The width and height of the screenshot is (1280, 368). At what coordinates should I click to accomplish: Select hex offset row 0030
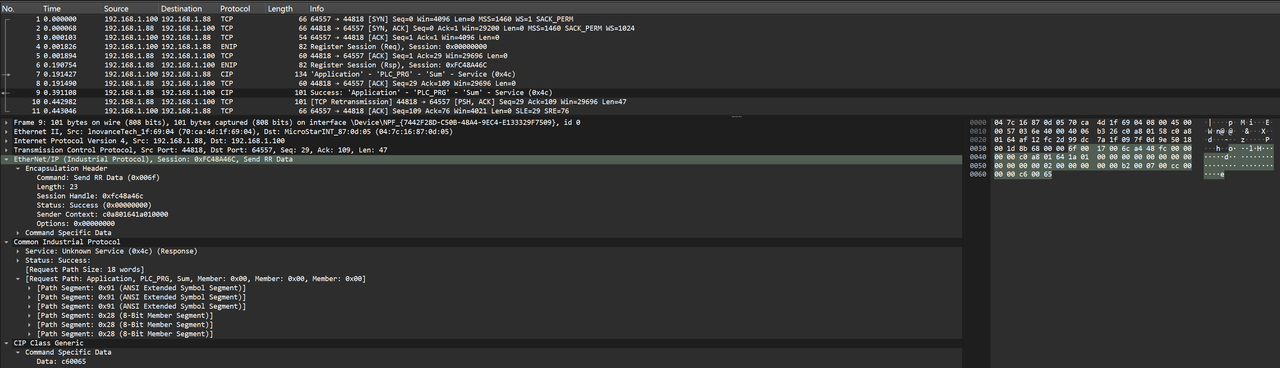click(978, 148)
